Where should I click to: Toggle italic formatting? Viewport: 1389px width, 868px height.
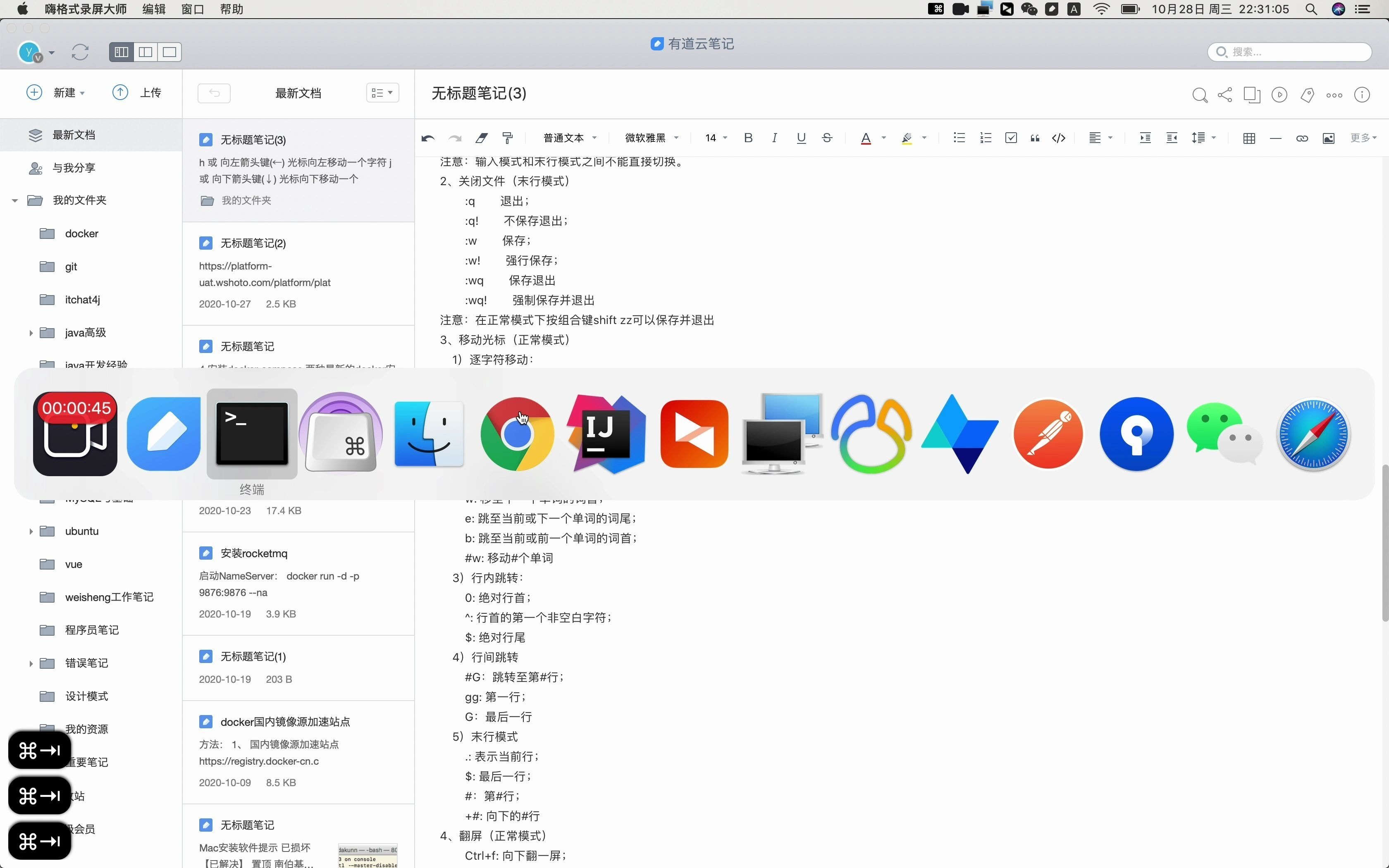click(x=774, y=138)
